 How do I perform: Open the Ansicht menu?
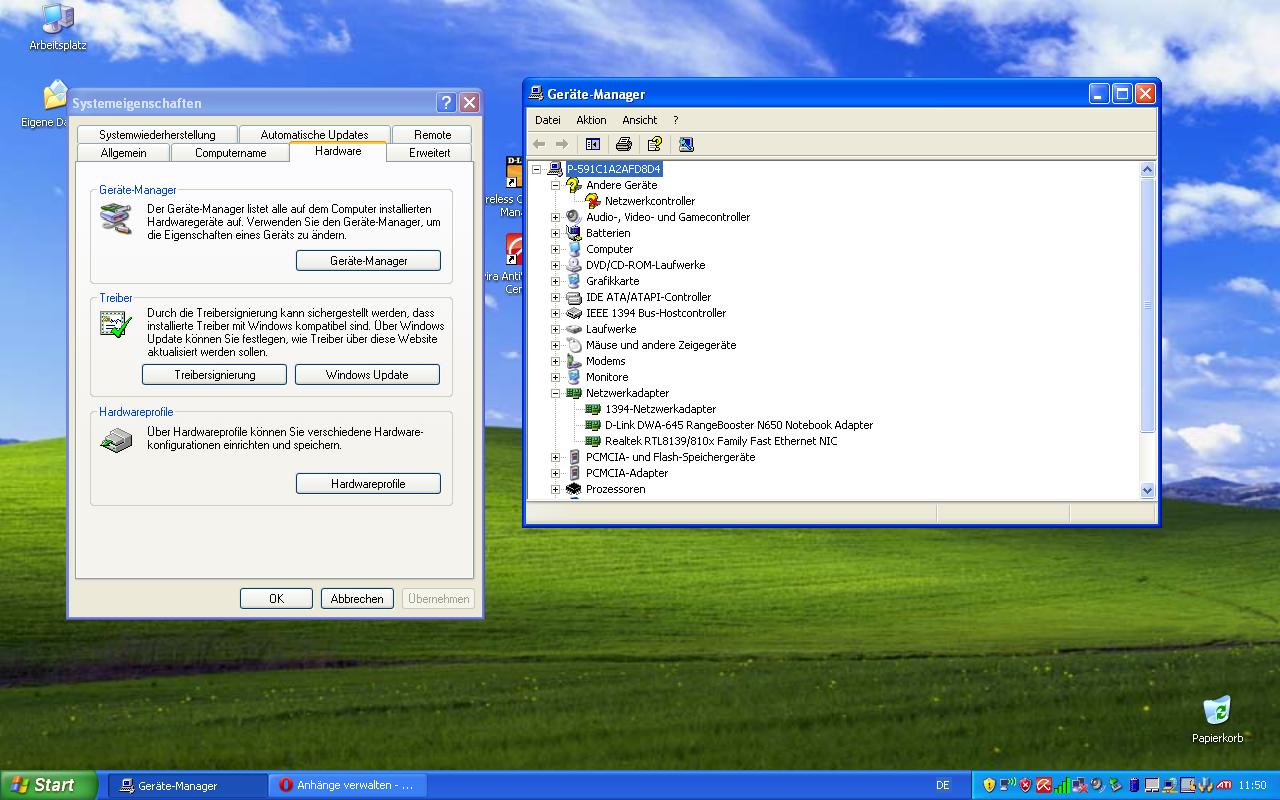point(640,120)
